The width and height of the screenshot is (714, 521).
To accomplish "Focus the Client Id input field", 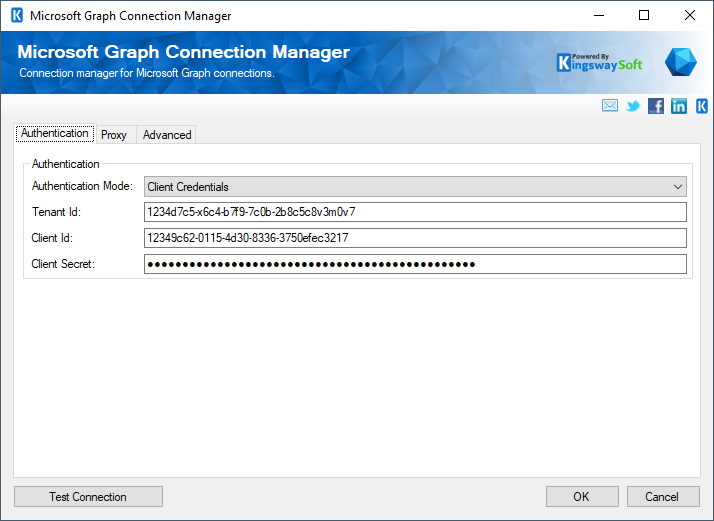I will 415,238.
